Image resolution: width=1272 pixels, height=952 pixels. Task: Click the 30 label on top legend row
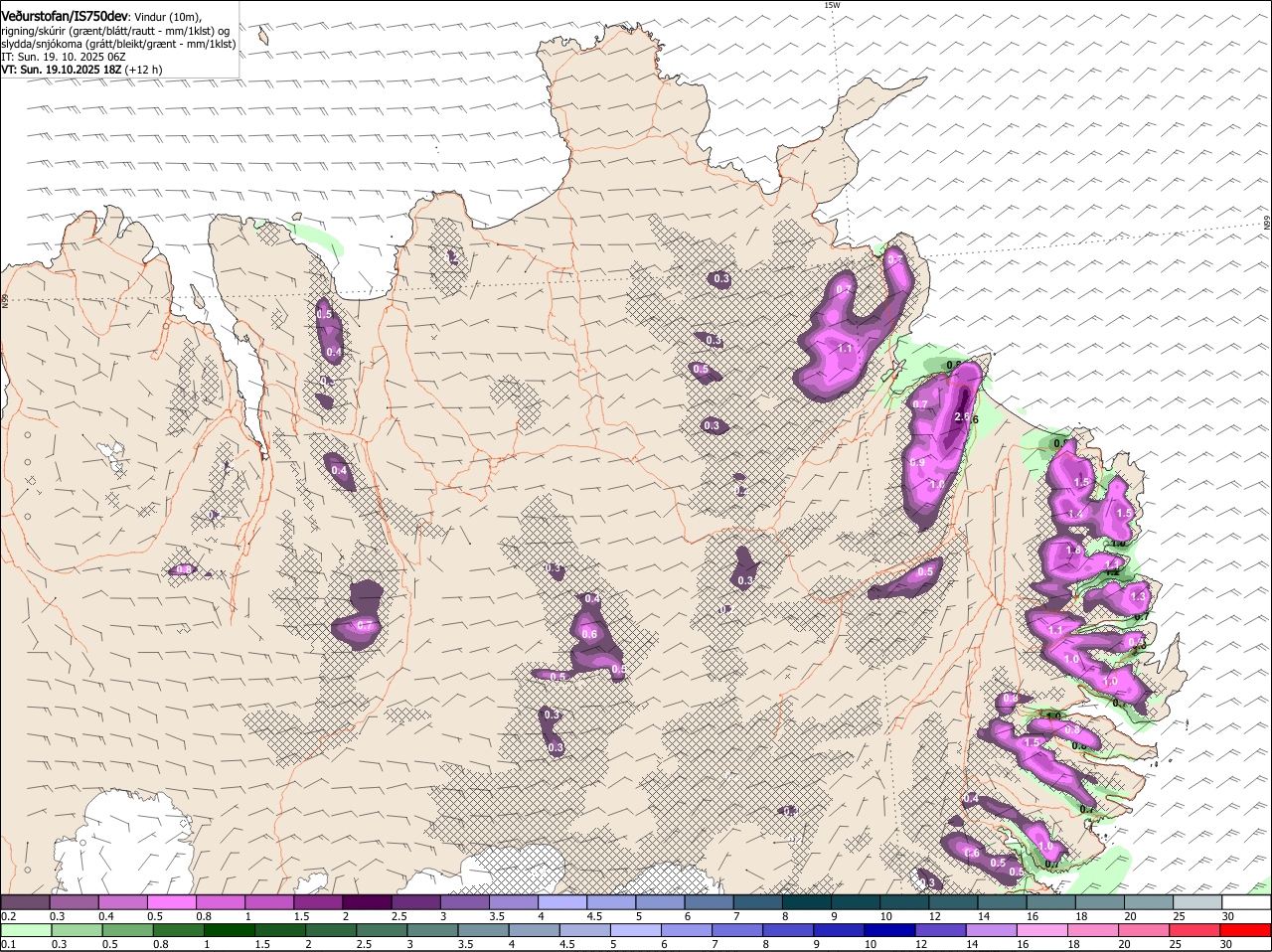tap(1228, 915)
